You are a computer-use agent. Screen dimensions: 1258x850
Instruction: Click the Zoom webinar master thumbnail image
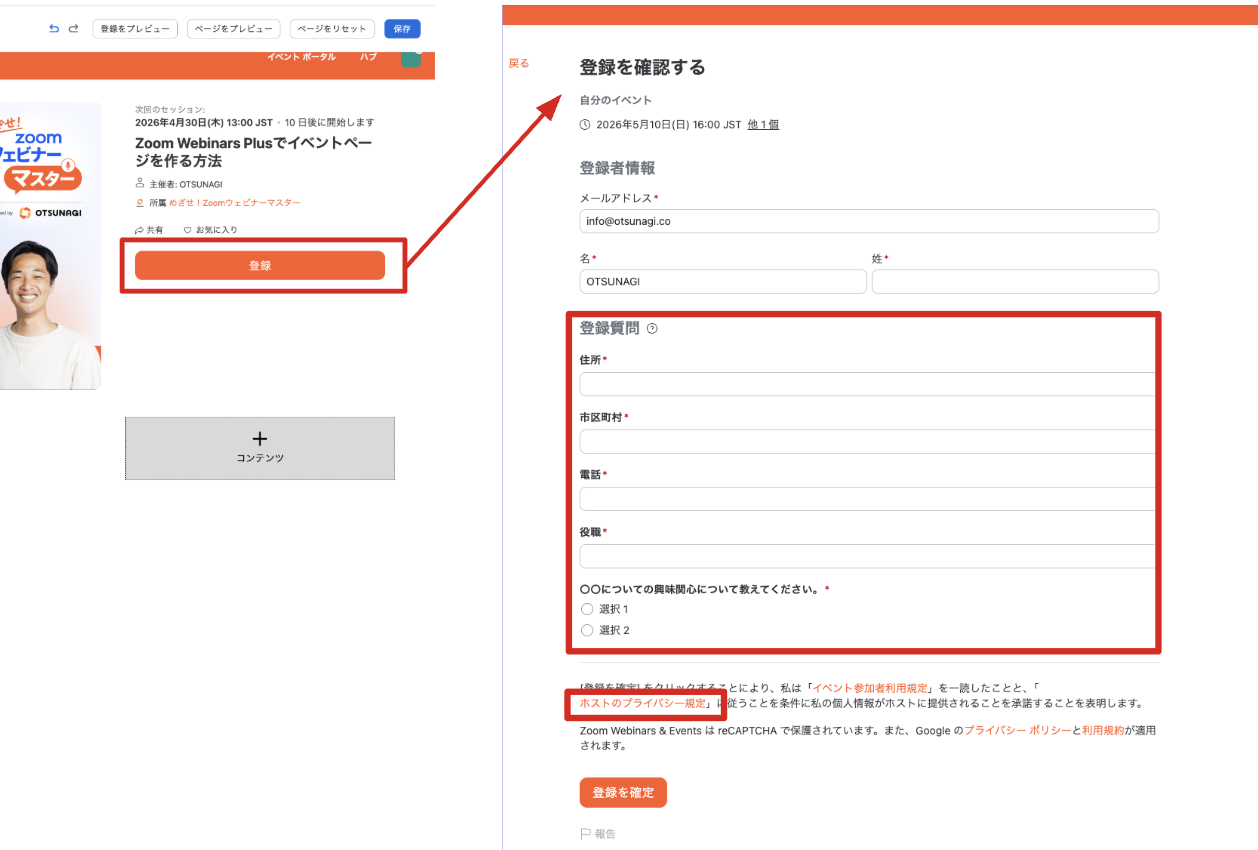50,246
